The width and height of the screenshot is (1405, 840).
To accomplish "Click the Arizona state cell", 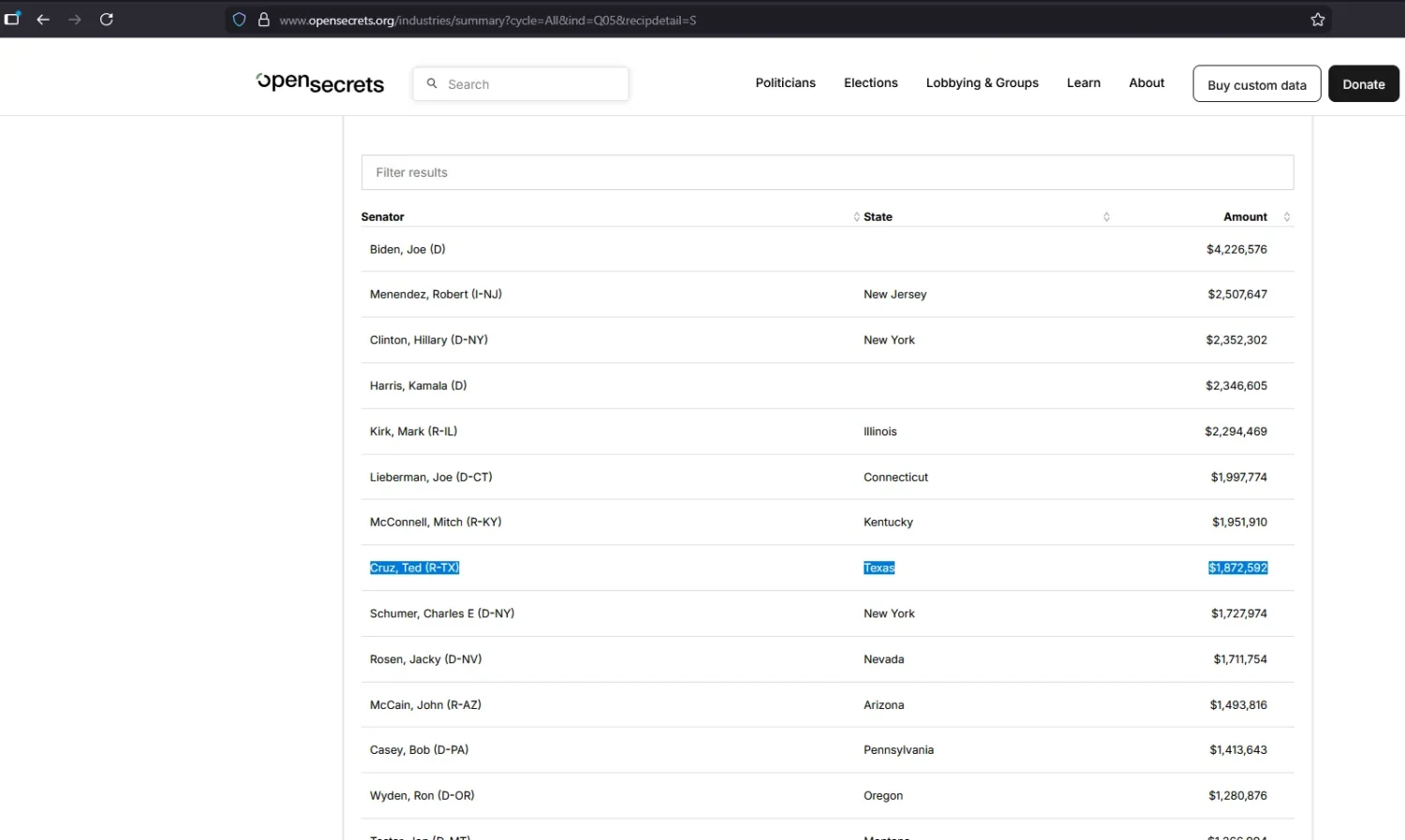I will (883, 705).
